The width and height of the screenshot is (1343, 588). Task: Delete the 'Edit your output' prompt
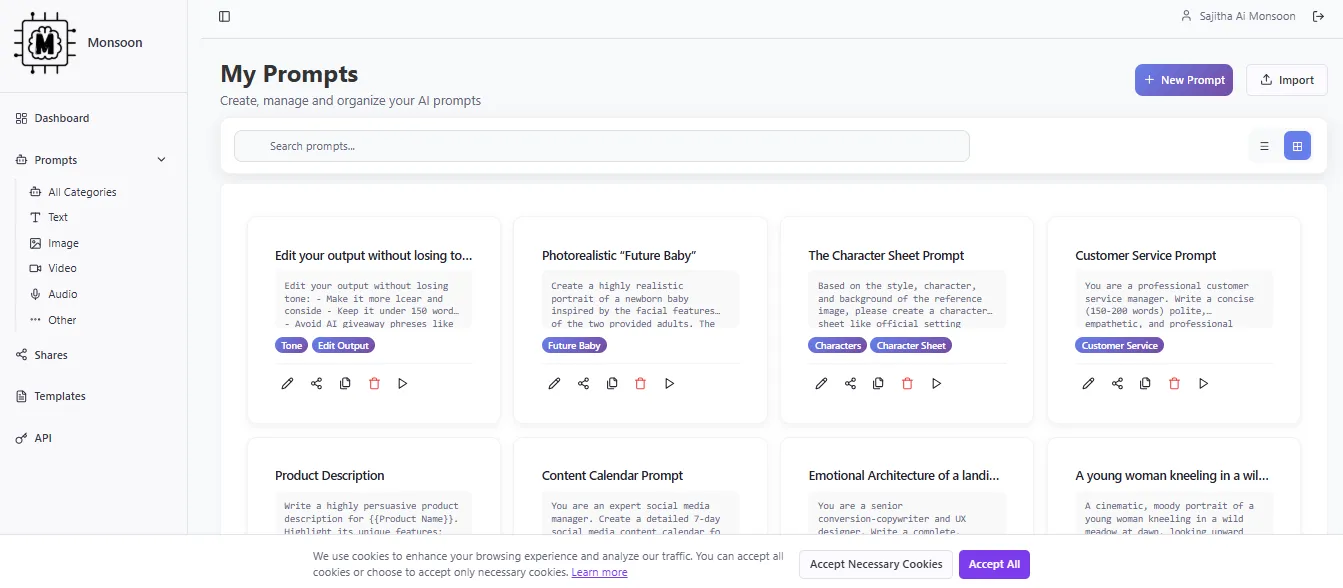click(374, 383)
